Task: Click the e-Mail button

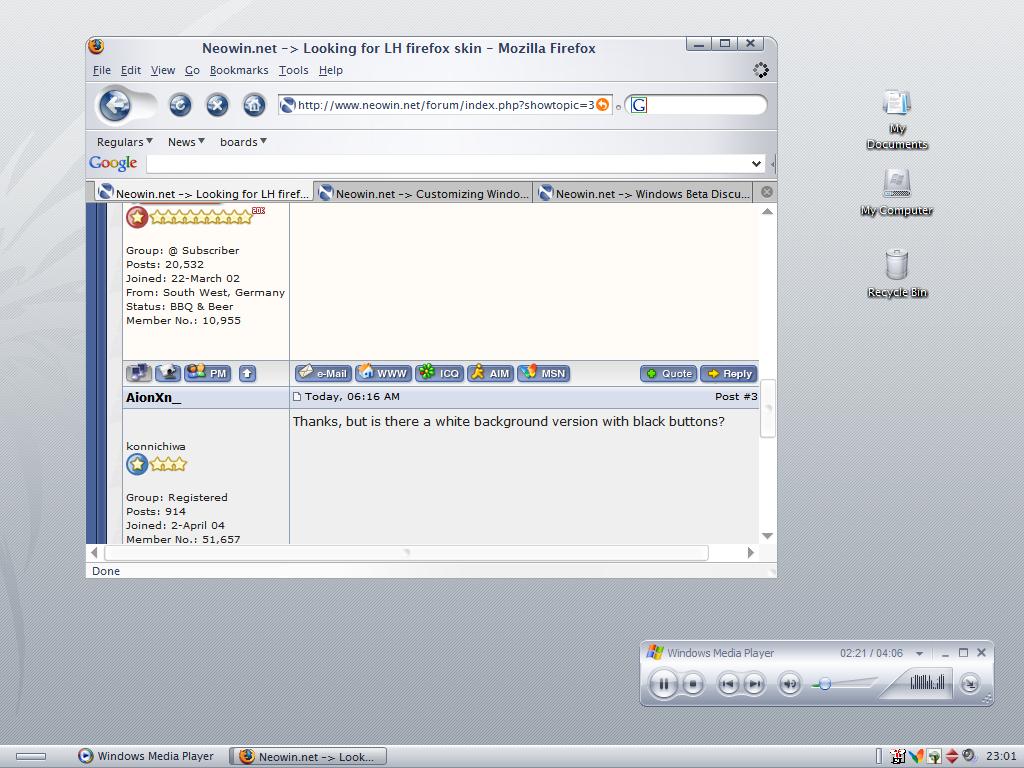Action: click(x=323, y=373)
